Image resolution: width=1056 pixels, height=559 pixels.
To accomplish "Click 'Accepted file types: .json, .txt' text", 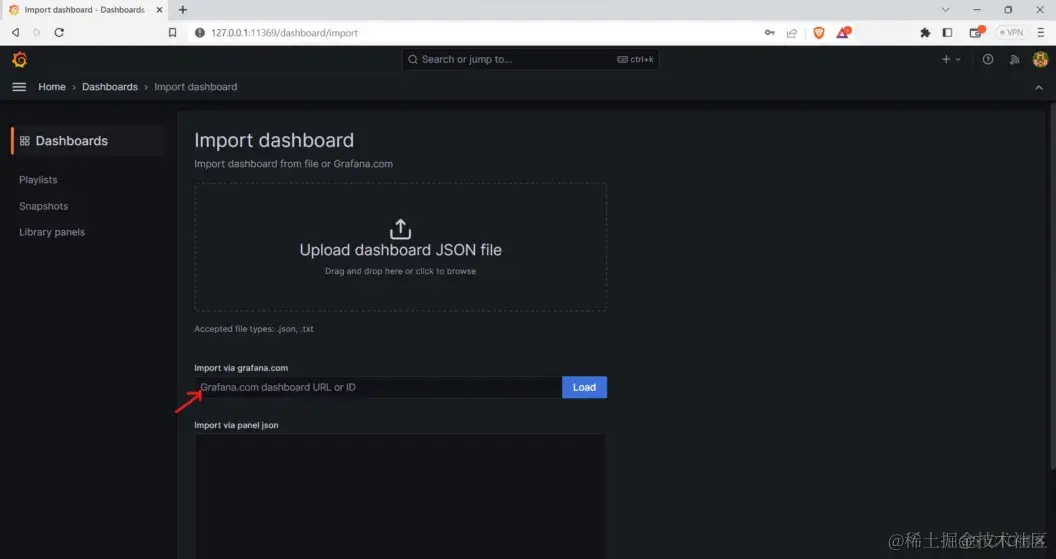I will pos(254,329).
